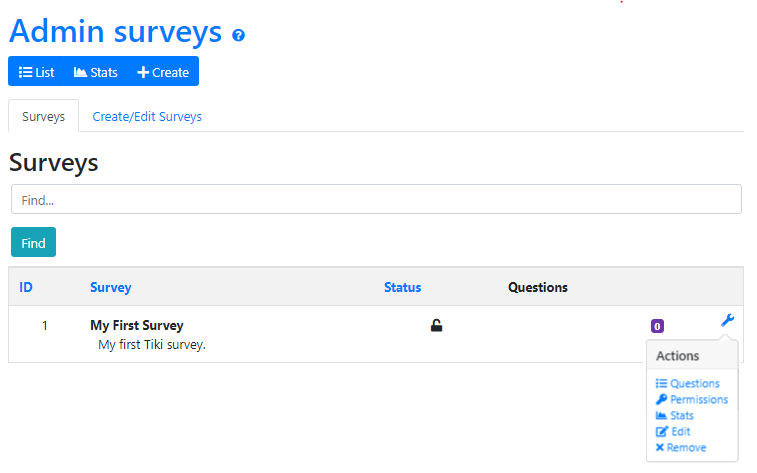This screenshot has width=757, height=473.
Task: Select Questions in the Actions menu
Action: click(x=688, y=383)
